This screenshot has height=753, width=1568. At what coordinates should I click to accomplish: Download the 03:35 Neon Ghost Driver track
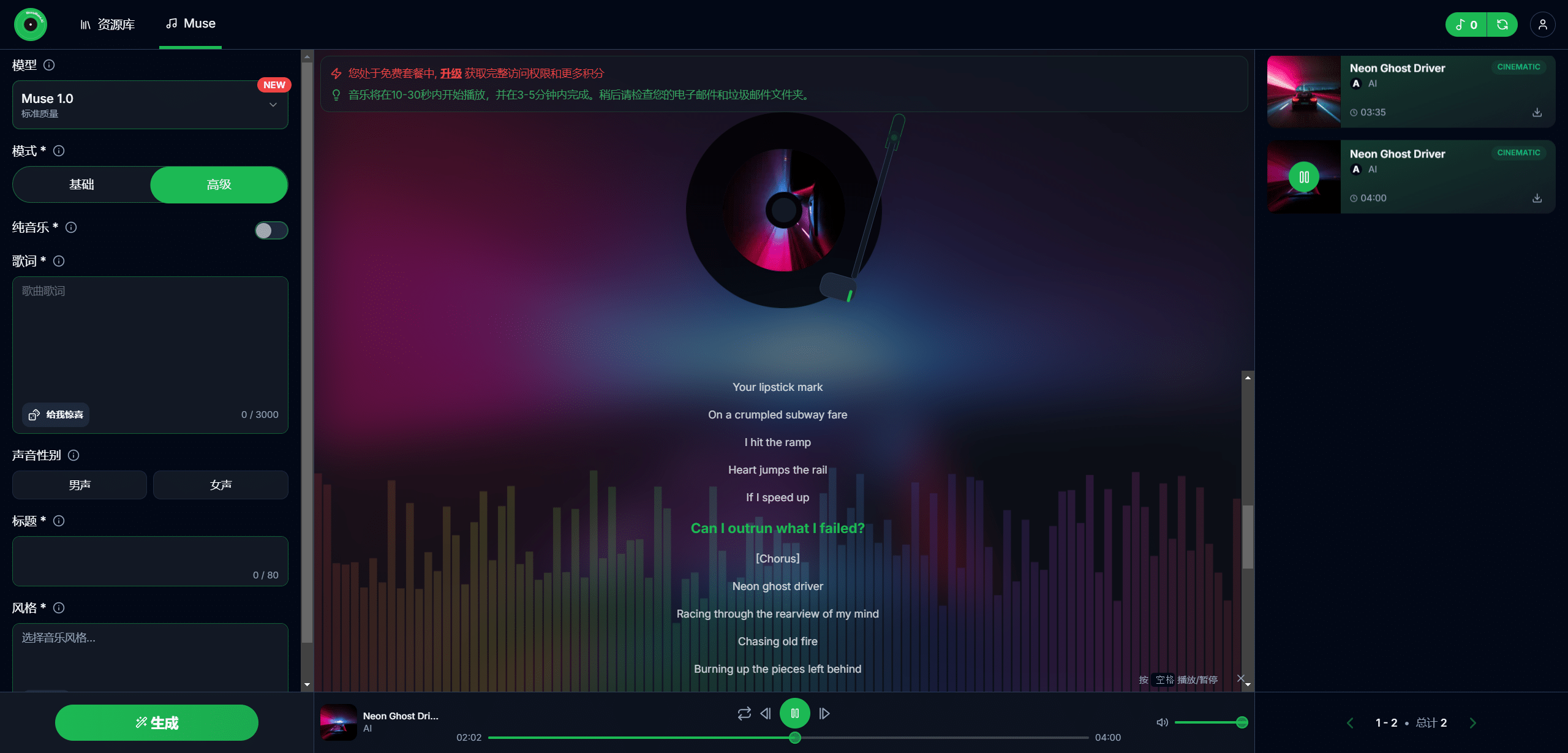[x=1537, y=112]
